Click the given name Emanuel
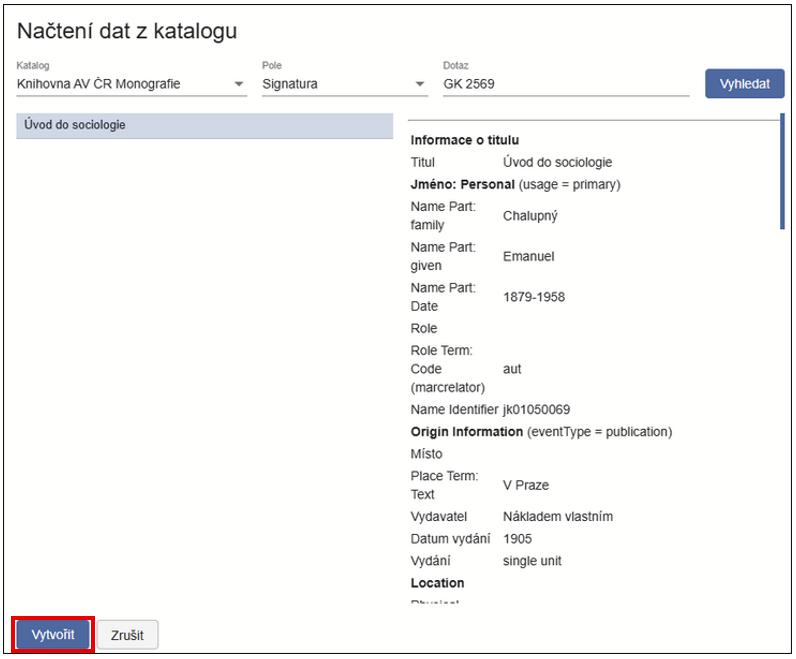This screenshot has width=796, height=659. pos(528,256)
